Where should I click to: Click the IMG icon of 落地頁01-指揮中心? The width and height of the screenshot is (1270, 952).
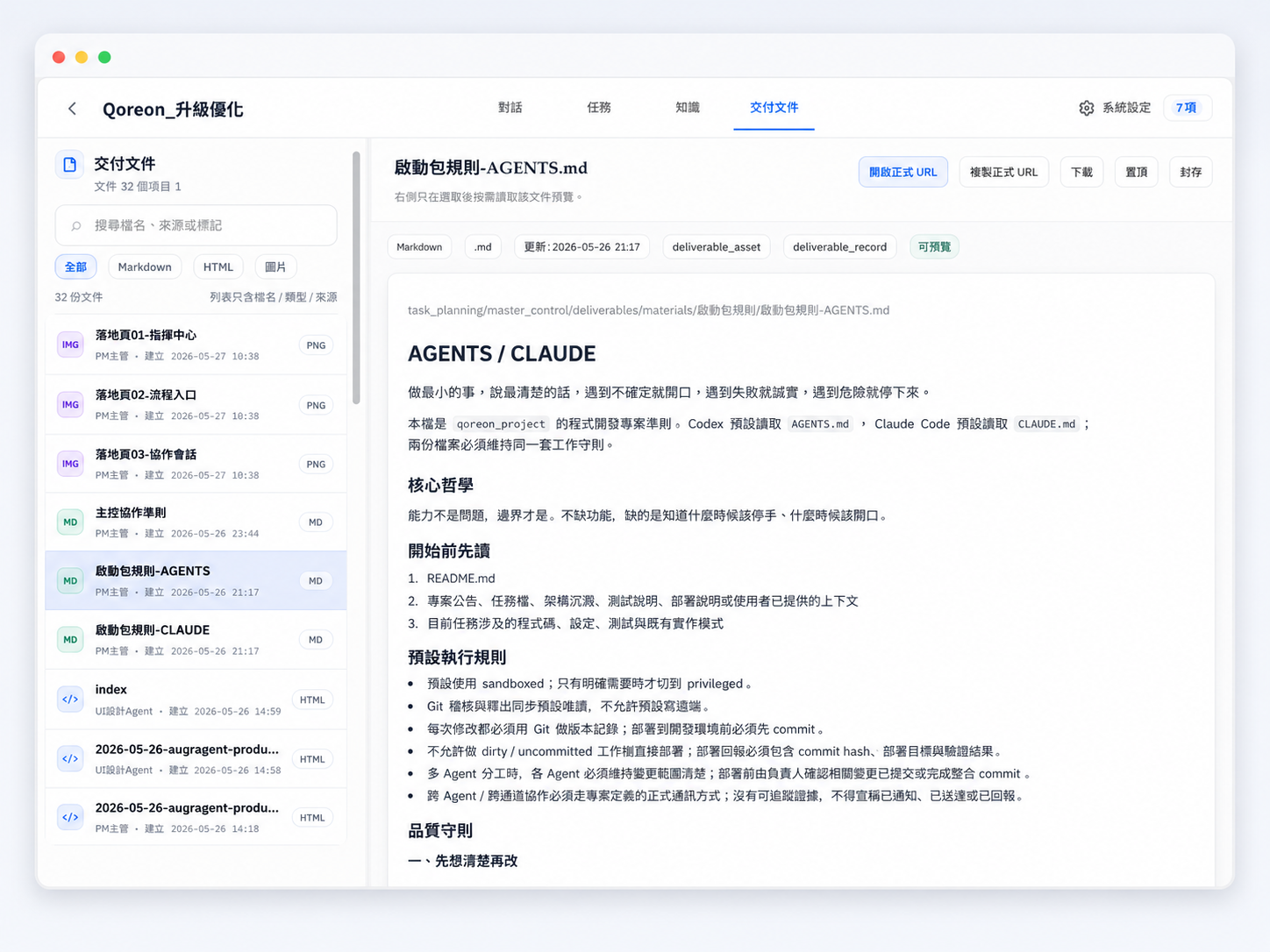70,345
